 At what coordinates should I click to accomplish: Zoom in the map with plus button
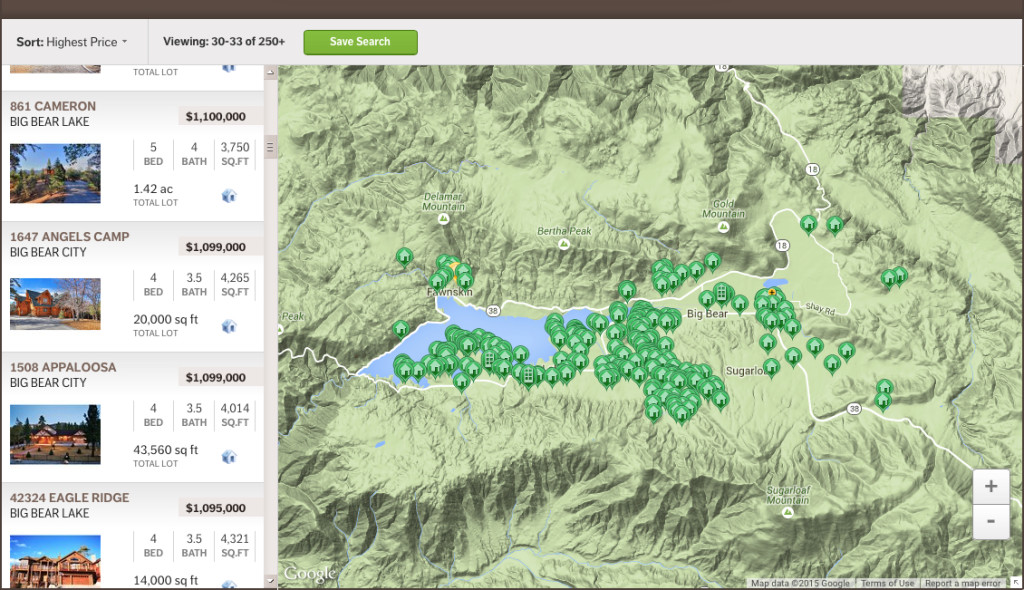(991, 486)
